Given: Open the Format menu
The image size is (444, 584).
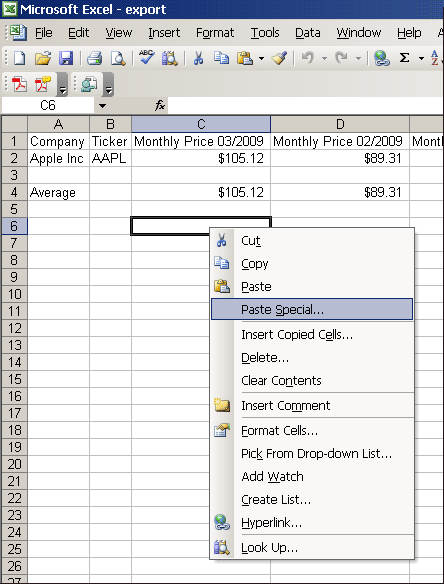Looking at the screenshot, I should point(215,33).
